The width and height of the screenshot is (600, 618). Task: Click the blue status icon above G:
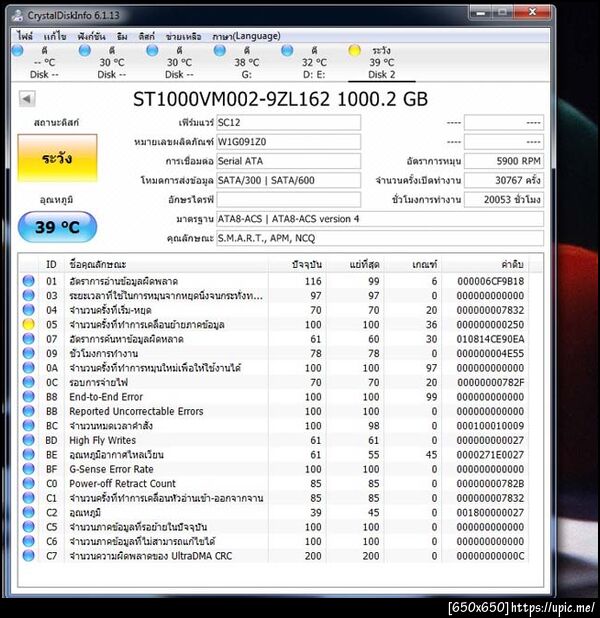220,50
